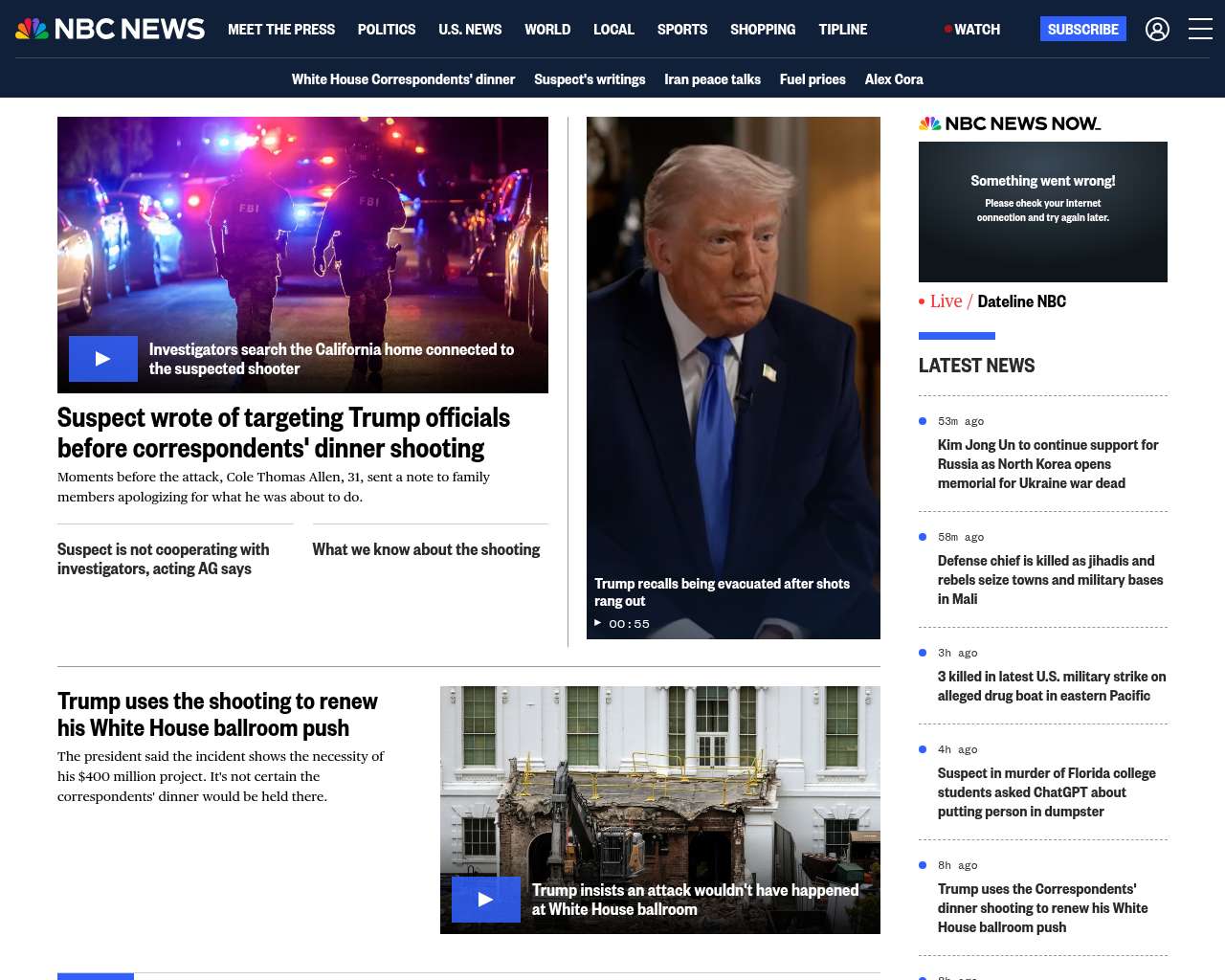Select the Iran peace talks topic
This screenshot has height=980, width=1225.
(x=712, y=79)
